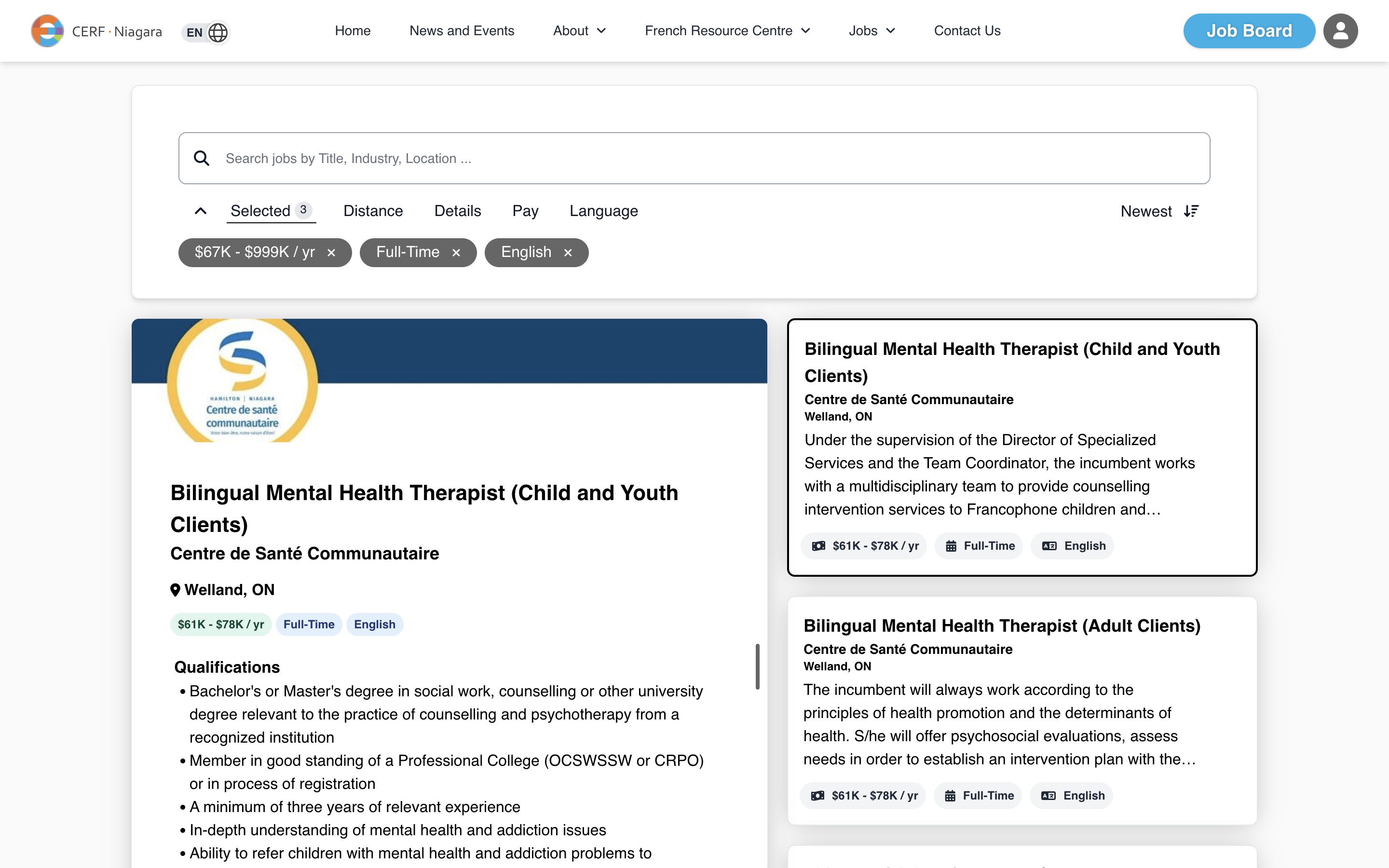Switch to the Pay filter tab
Image resolution: width=1389 pixels, height=868 pixels.
point(525,211)
